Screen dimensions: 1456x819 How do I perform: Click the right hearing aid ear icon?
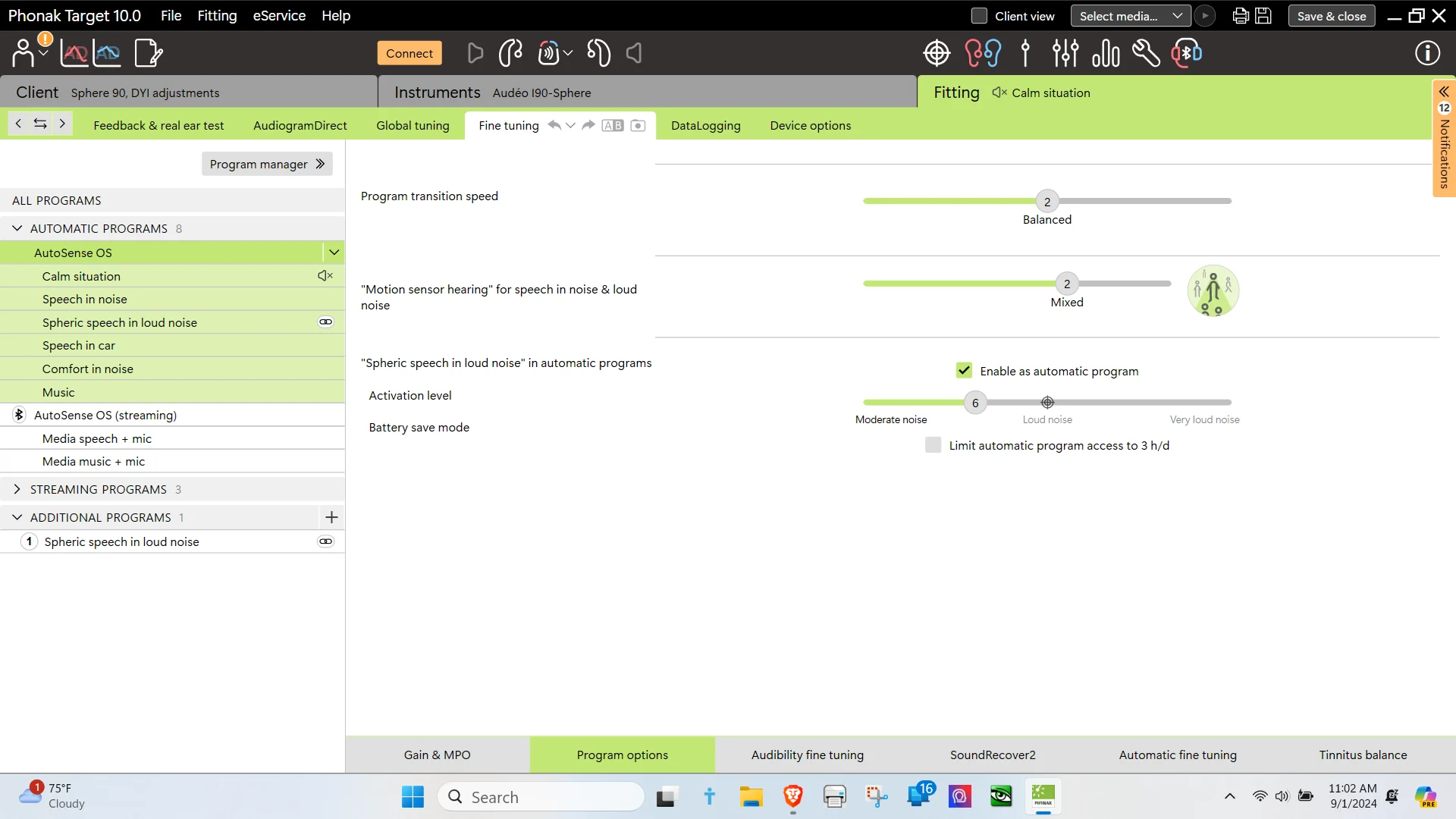tap(510, 53)
